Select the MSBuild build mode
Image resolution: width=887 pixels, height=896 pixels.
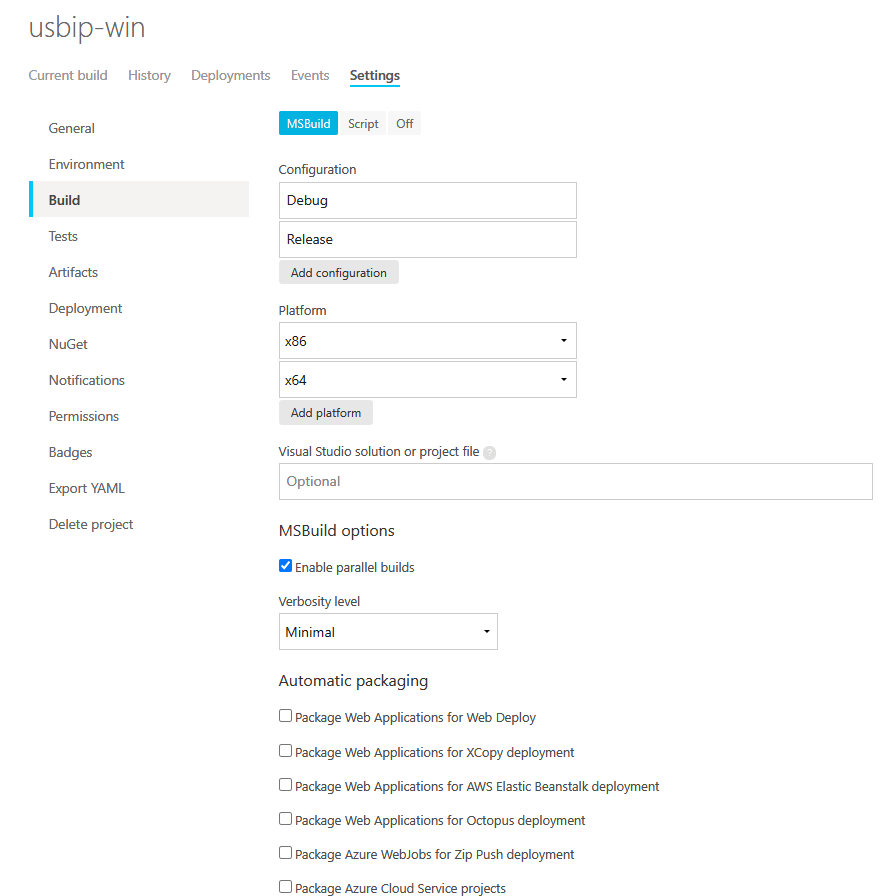click(308, 122)
